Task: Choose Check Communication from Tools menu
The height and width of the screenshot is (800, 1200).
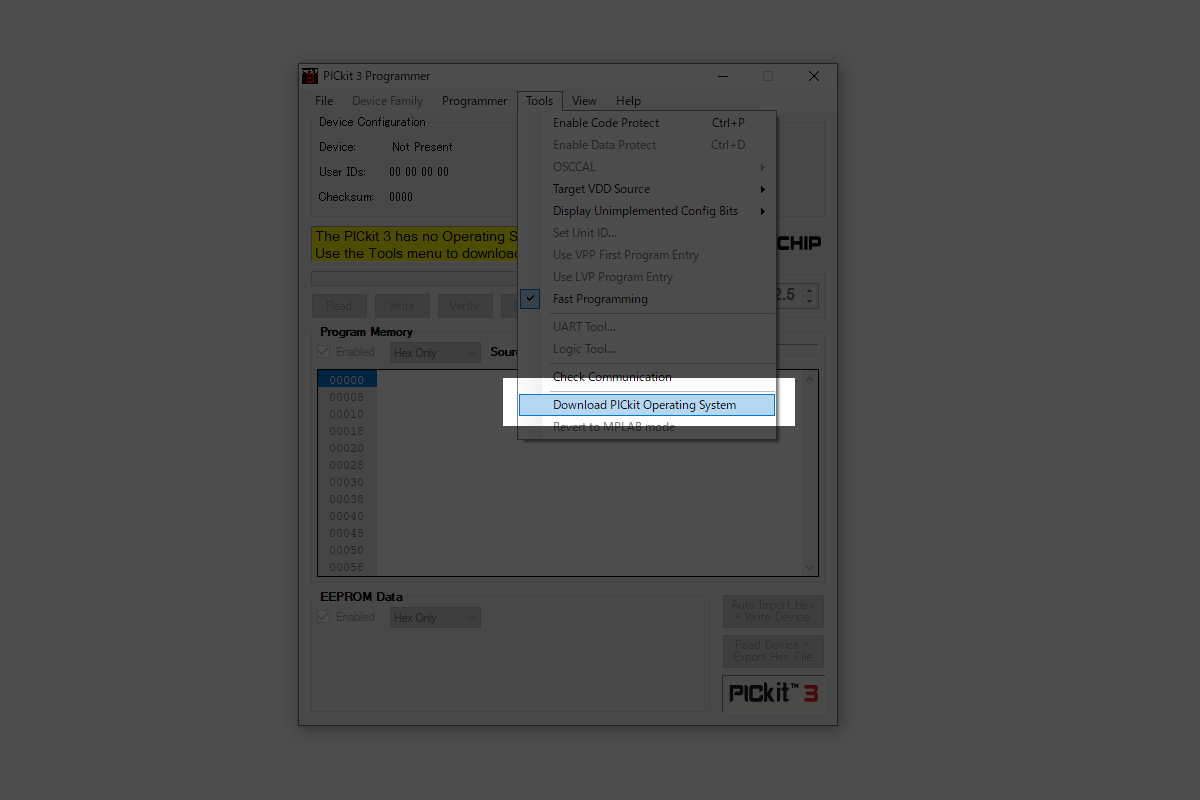Action: tap(612, 377)
